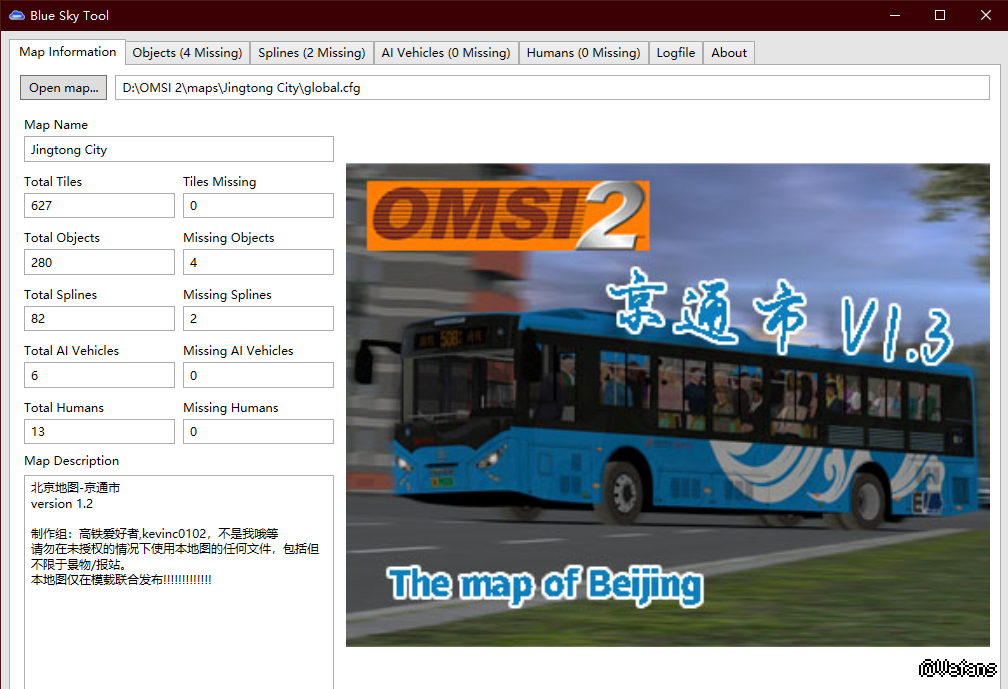Image resolution: width=1008 pixels, height=689 pixels.
Task: Click the Blue Sky Tool cloud icon
Action: [x=16, y=15]
